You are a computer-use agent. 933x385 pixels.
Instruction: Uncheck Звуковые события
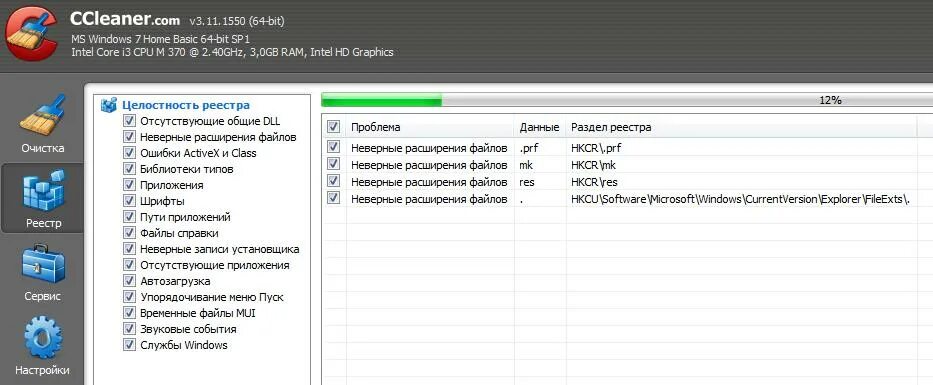click(x=129, y=329)
